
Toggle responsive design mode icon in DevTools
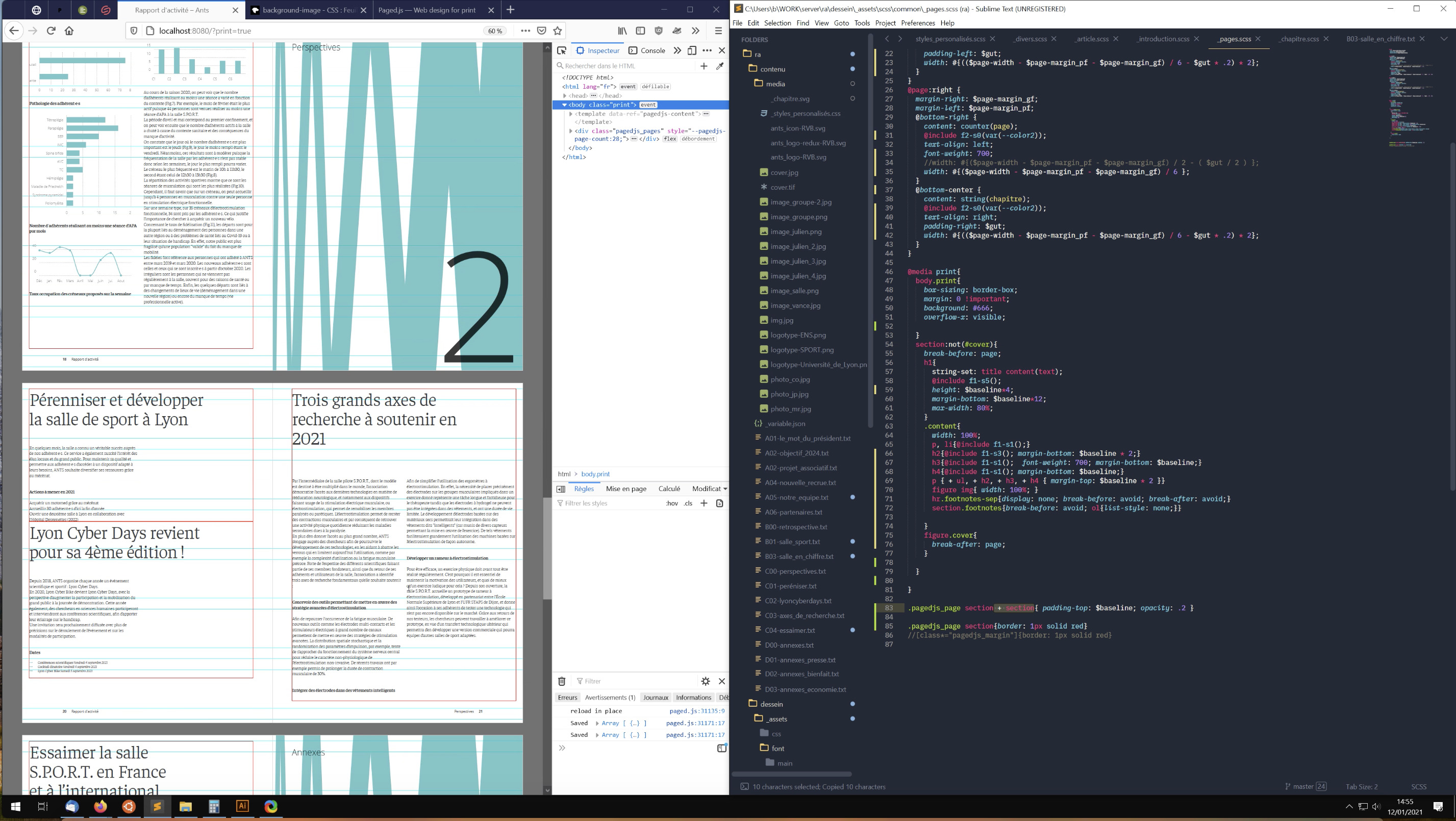click(692, 50)
